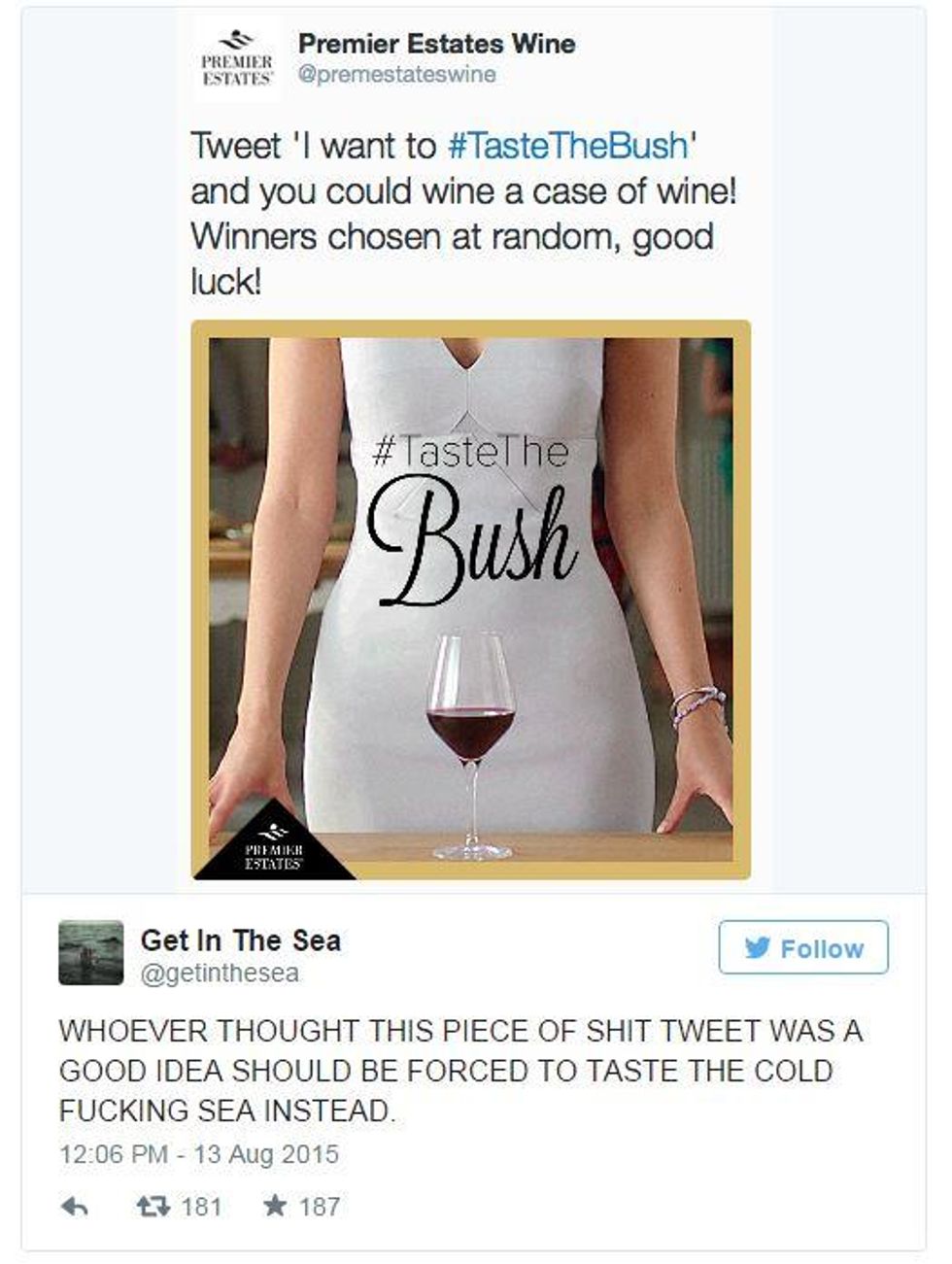This screenshot has height=1264, width=952.
Task: Open the Get In The Sea avatar
Action: pos(91,952)
